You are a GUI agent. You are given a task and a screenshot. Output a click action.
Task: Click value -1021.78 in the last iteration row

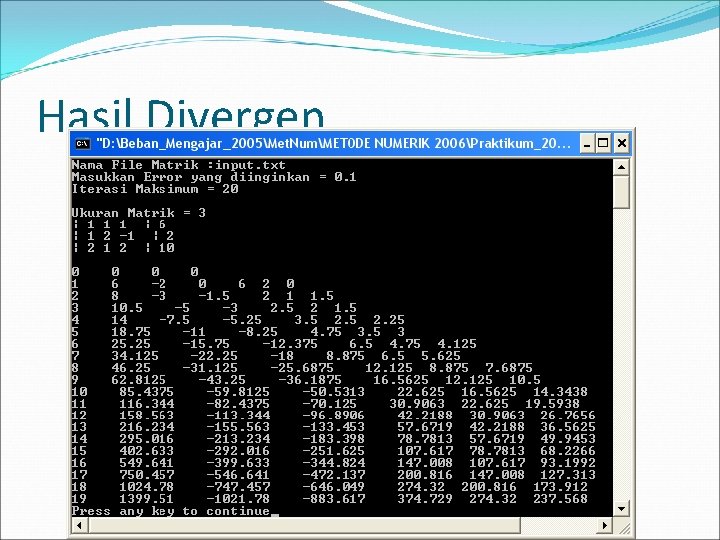pyautogui.click(x=238, y=499)
